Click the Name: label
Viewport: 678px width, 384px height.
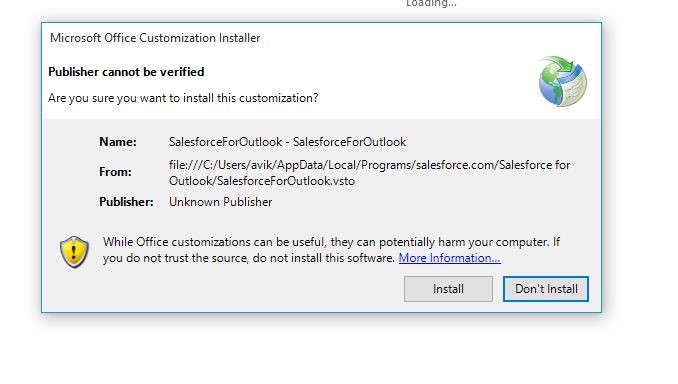pos(118,142)
